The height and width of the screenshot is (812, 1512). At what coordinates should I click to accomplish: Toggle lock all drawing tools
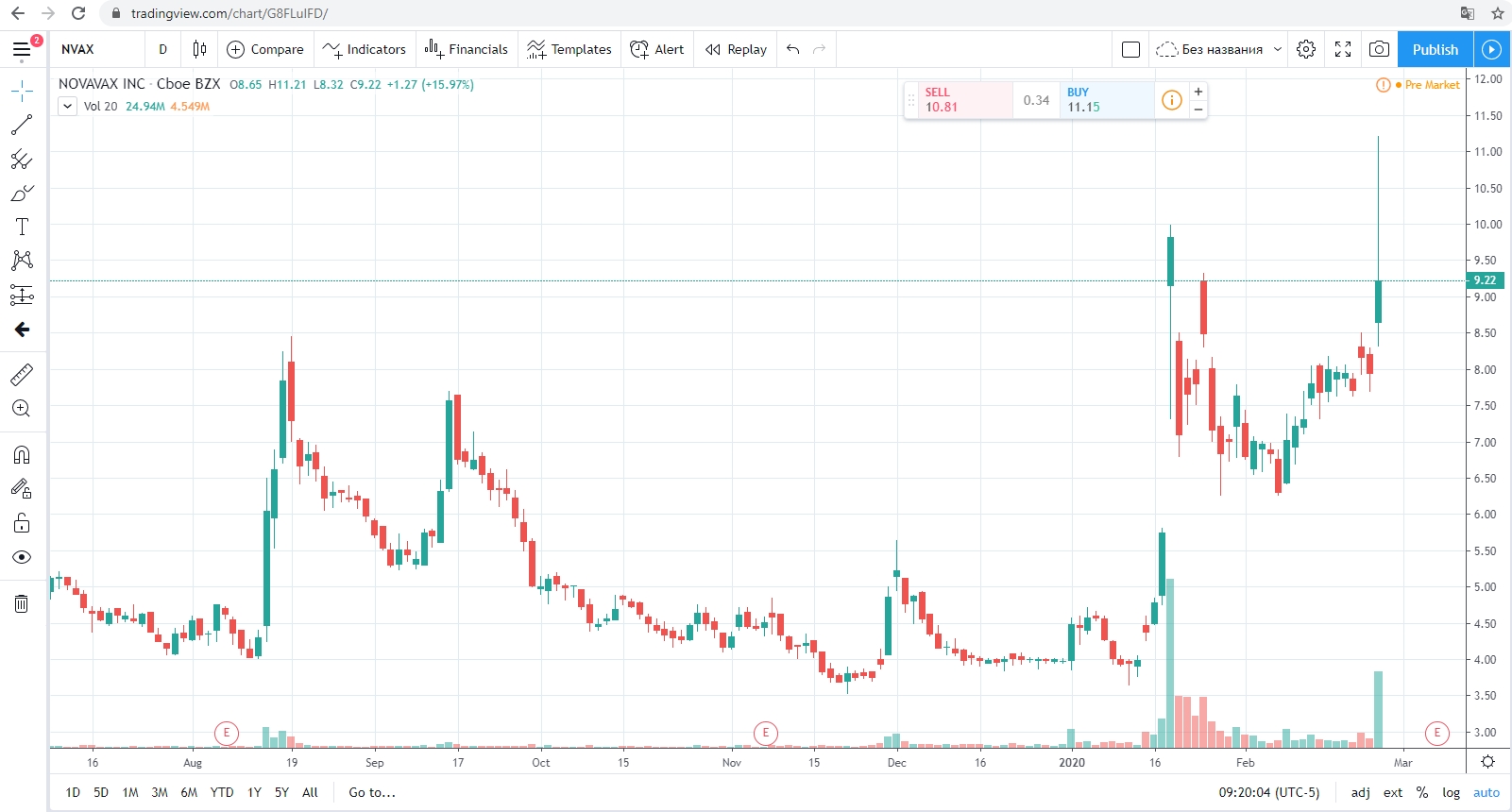pos(22,523)
